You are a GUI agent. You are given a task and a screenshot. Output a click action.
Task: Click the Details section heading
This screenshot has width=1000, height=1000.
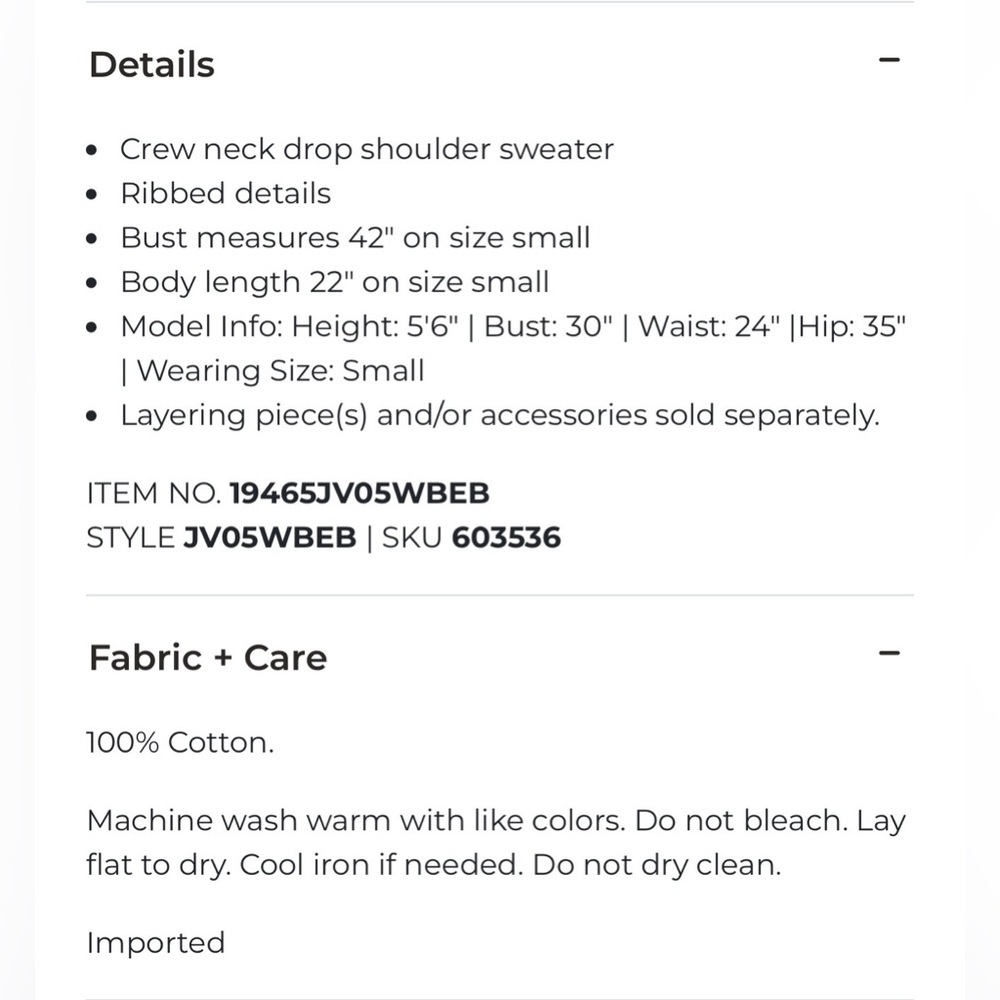pos(152,65)
